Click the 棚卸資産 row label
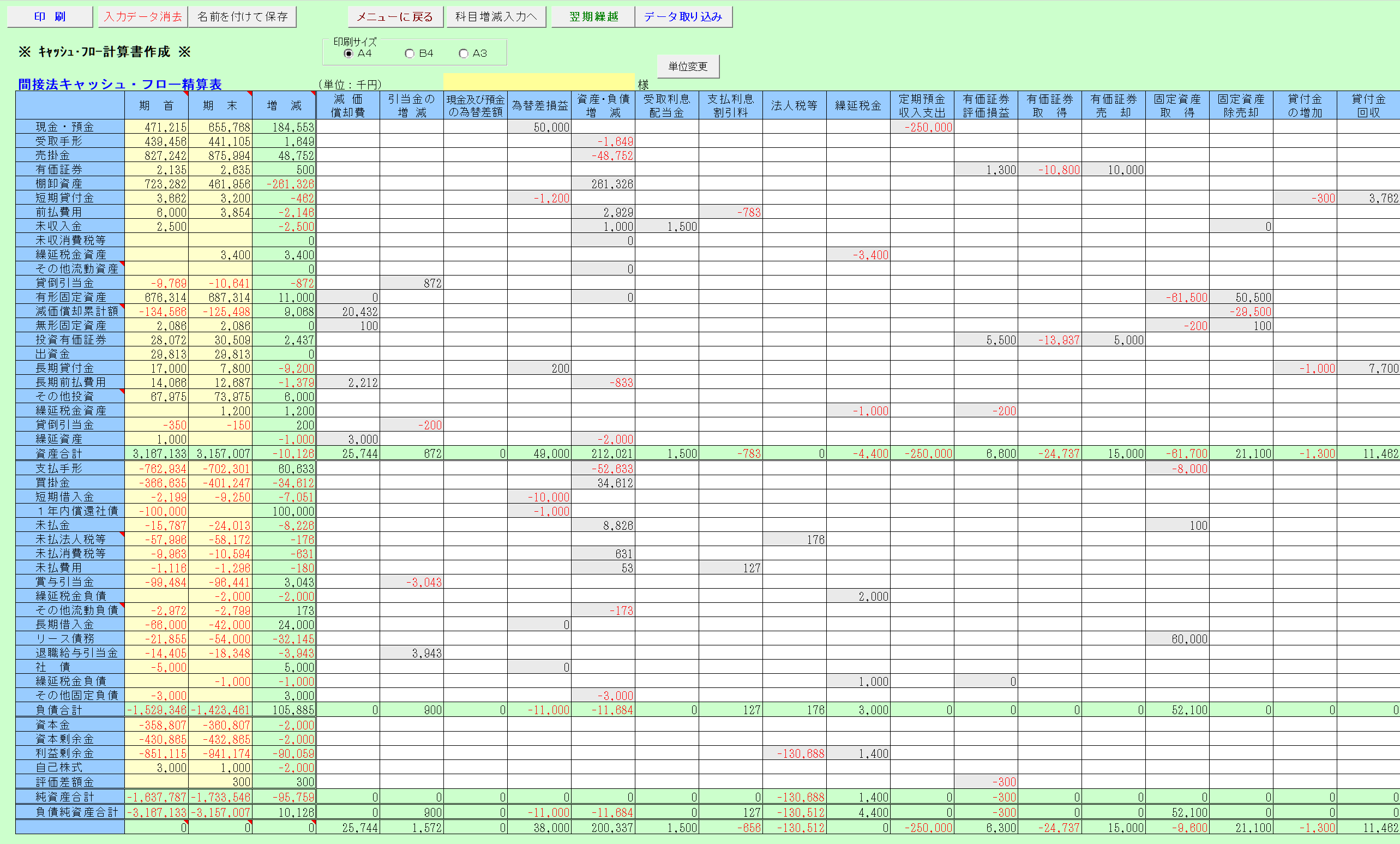 pos(70,183)
